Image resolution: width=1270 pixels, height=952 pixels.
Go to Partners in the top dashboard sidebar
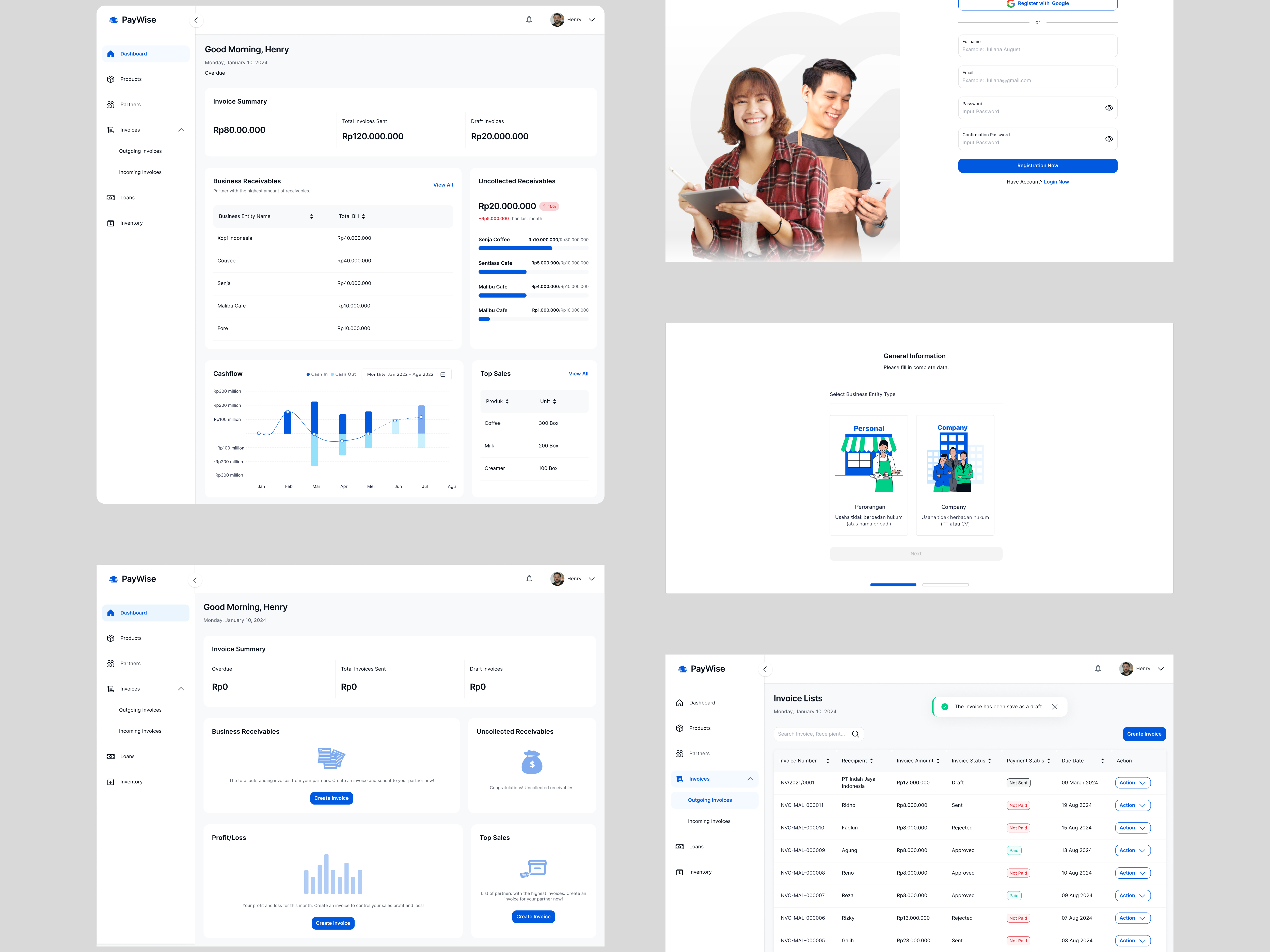tap(130, 104)
